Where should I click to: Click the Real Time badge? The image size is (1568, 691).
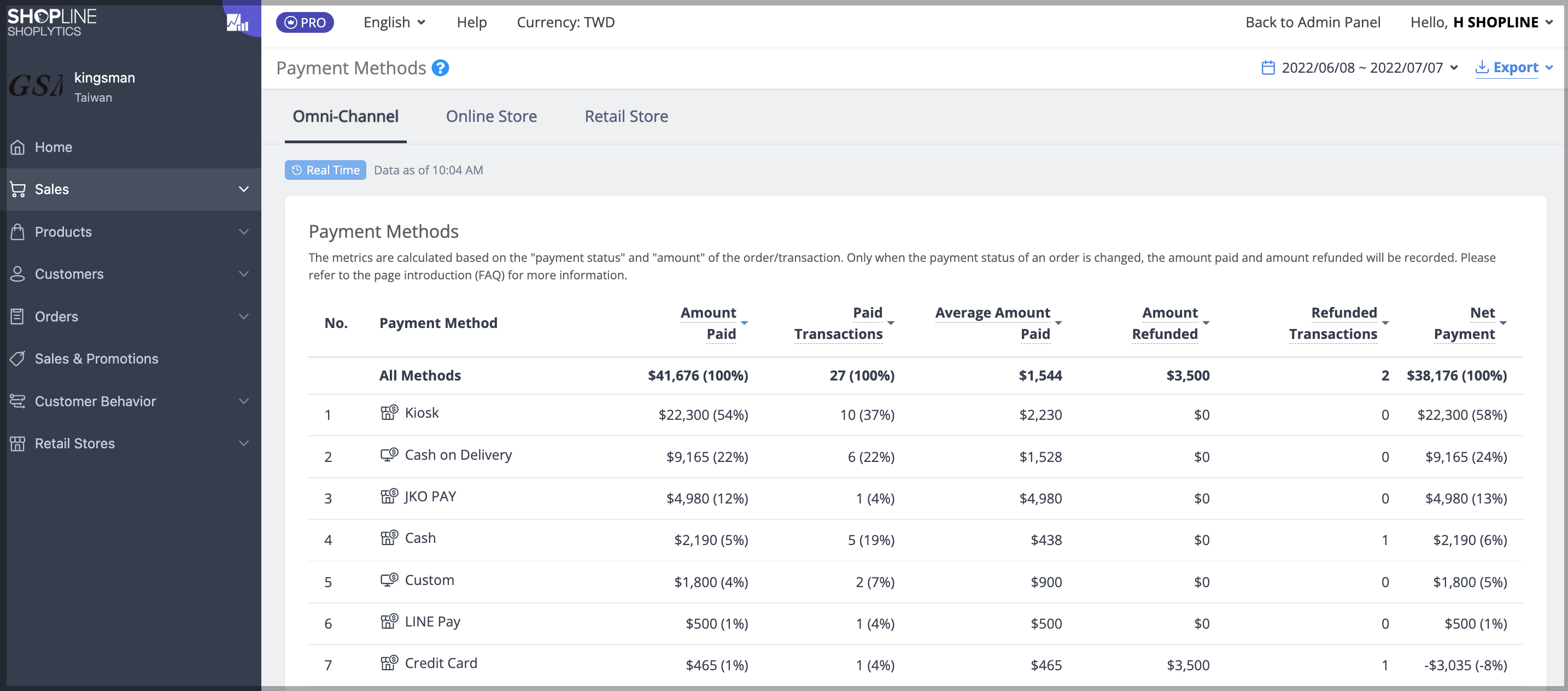[x=325, y=171]
